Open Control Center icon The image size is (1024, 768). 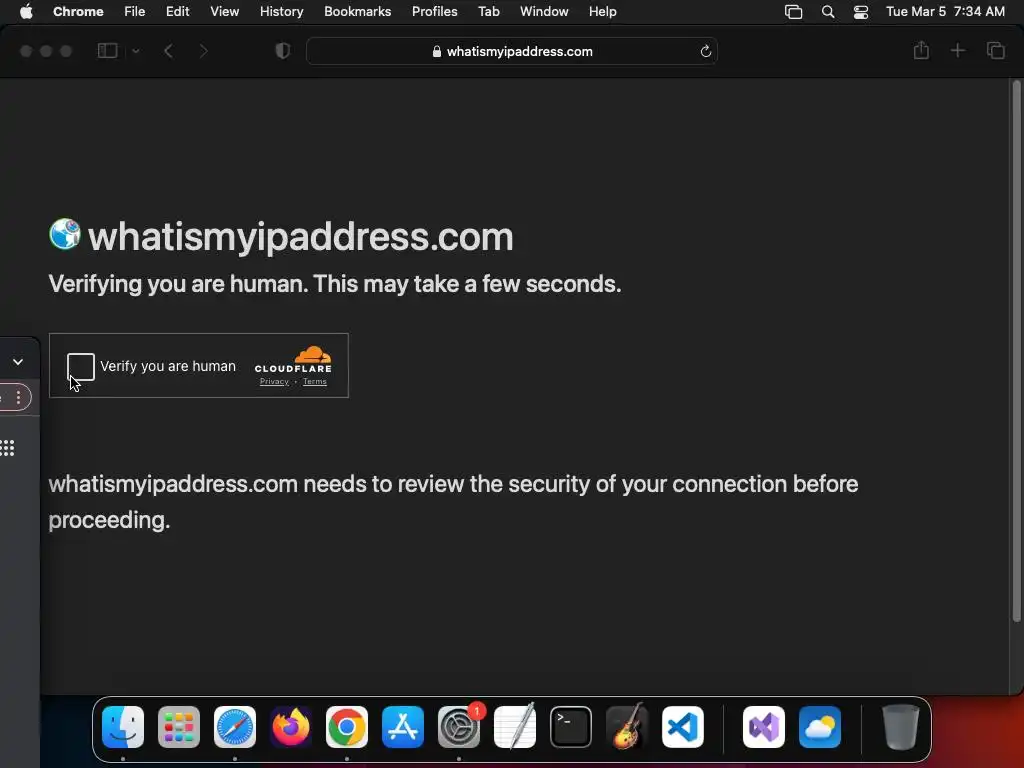pyautogui.click(x=861, y=12)
